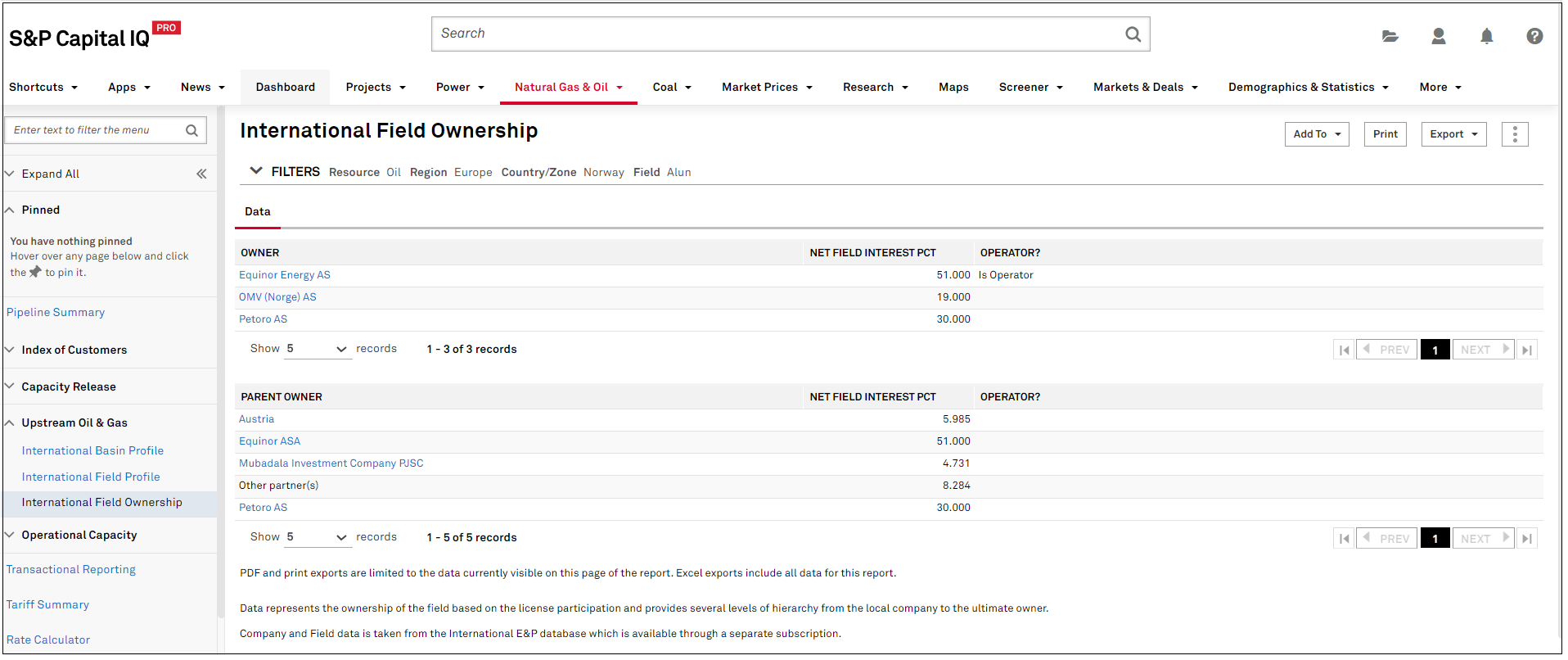The image size is (1568, 660).
Task: Open the folder icon in header
Action: tap(1390, 36)
